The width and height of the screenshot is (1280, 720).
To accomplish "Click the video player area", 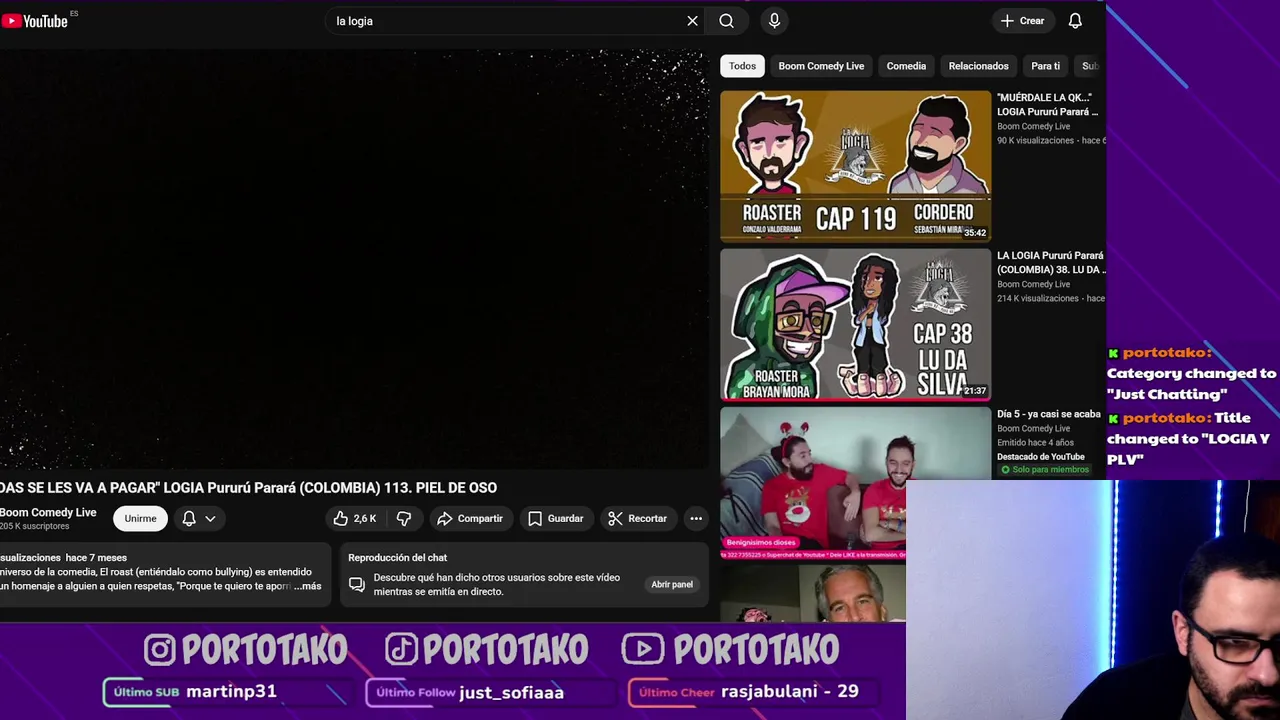I will (x=353, y=258).
